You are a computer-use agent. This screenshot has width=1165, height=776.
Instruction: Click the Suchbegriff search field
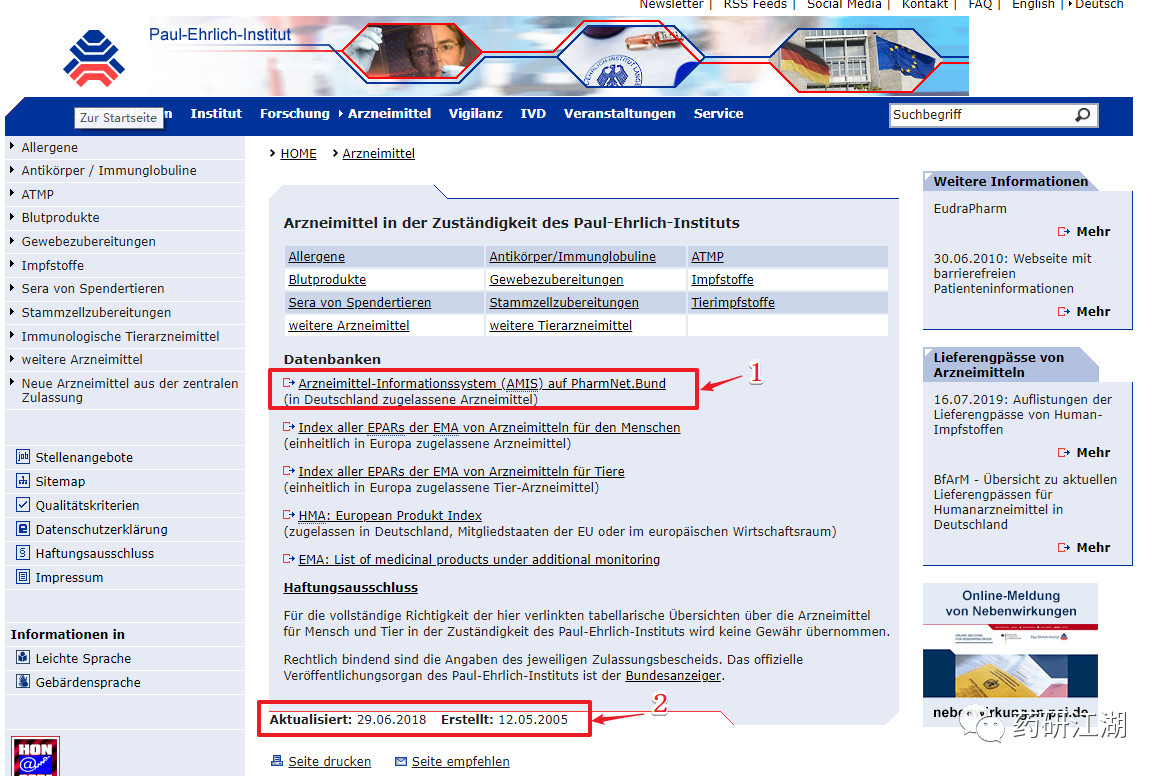981,114
